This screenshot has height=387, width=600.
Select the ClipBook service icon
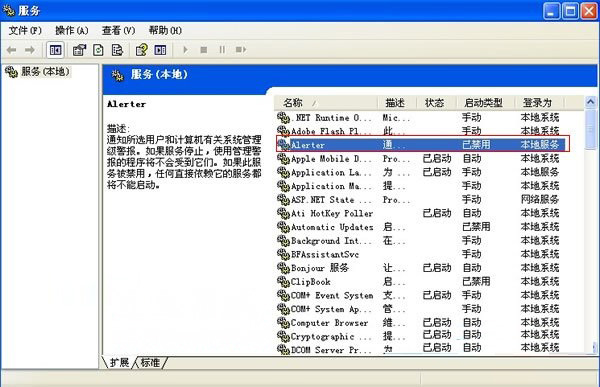[x=283, y=282]
